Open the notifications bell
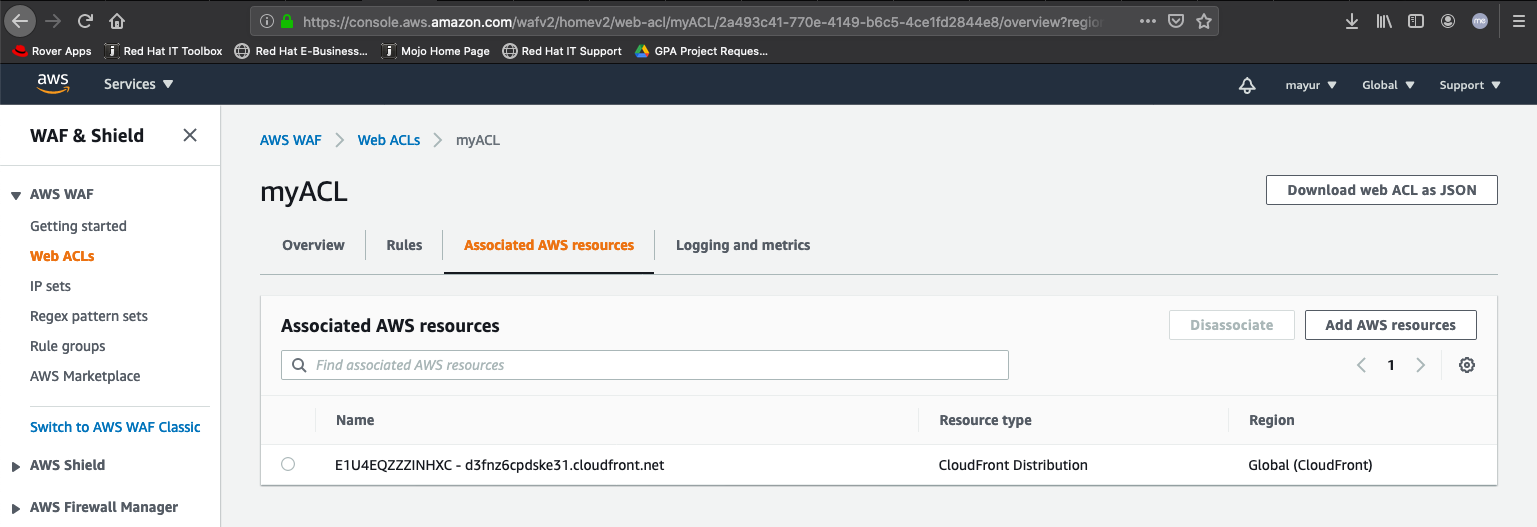1537x527 pixels. click(1247, 86)
